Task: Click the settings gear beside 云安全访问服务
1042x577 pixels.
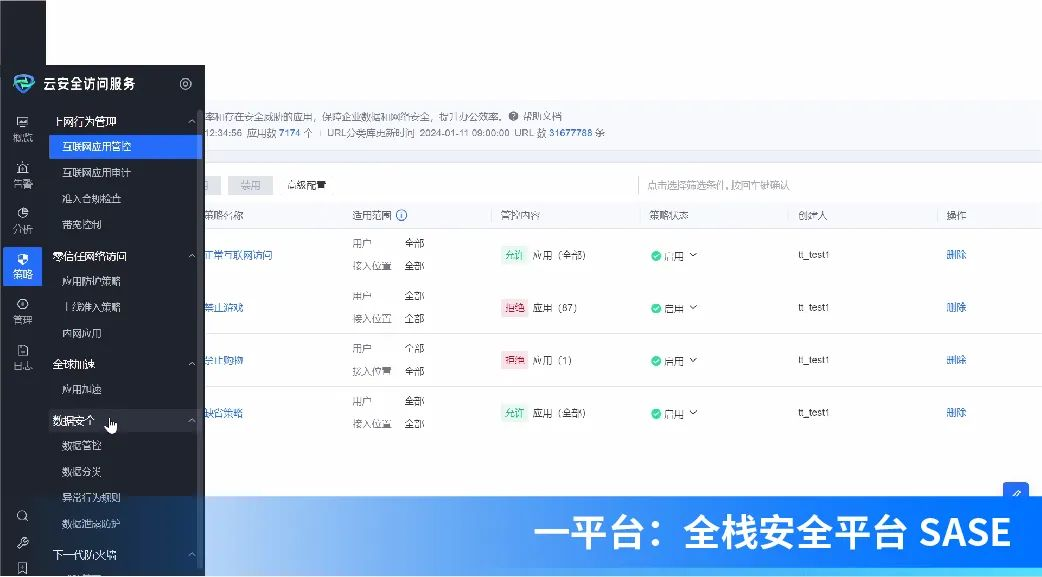Action: coord(185,84)
